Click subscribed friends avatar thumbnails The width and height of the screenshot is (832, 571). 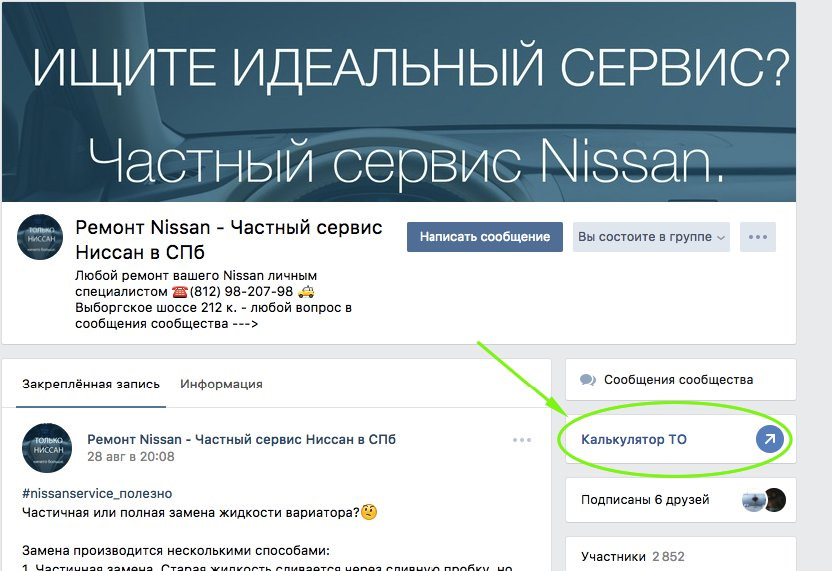(x=764, y=500)
